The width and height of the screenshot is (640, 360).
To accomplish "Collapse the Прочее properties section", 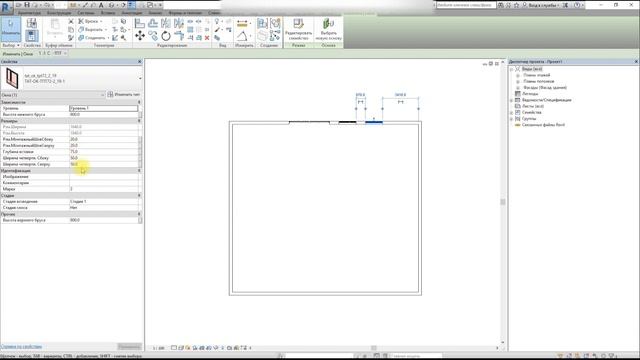I will pos(139,214).
